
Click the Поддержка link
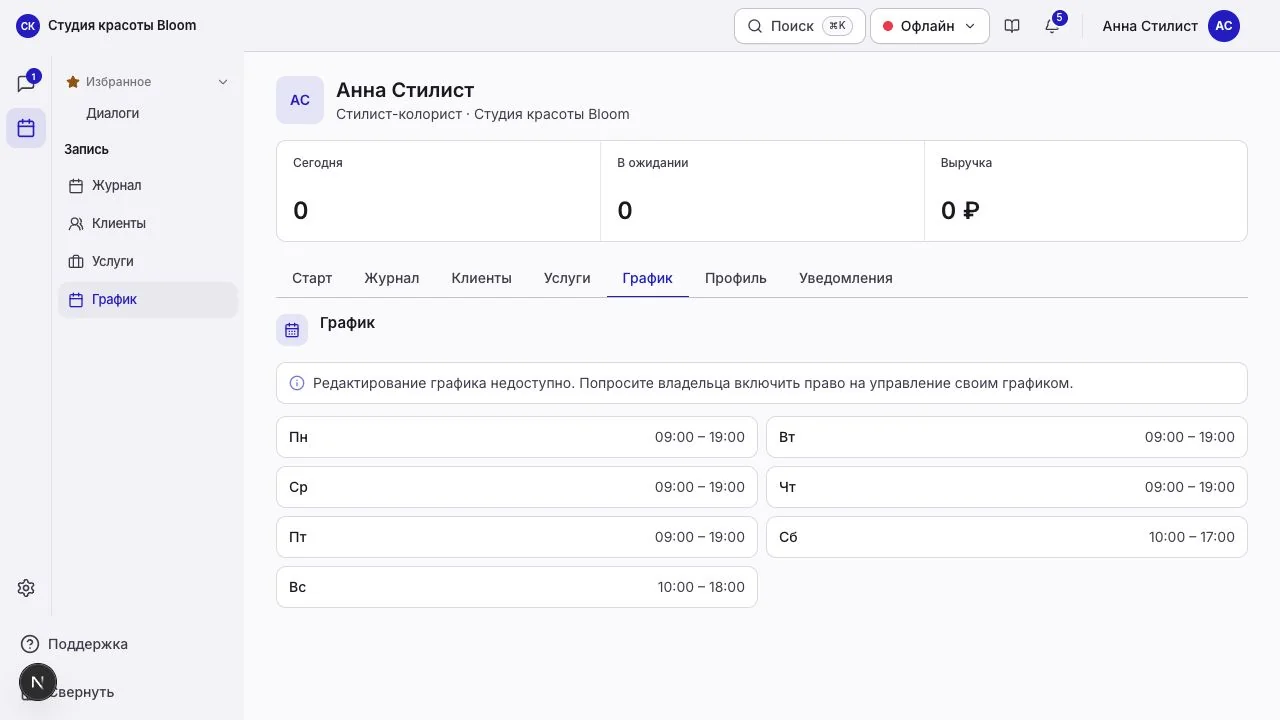[88, 644]
